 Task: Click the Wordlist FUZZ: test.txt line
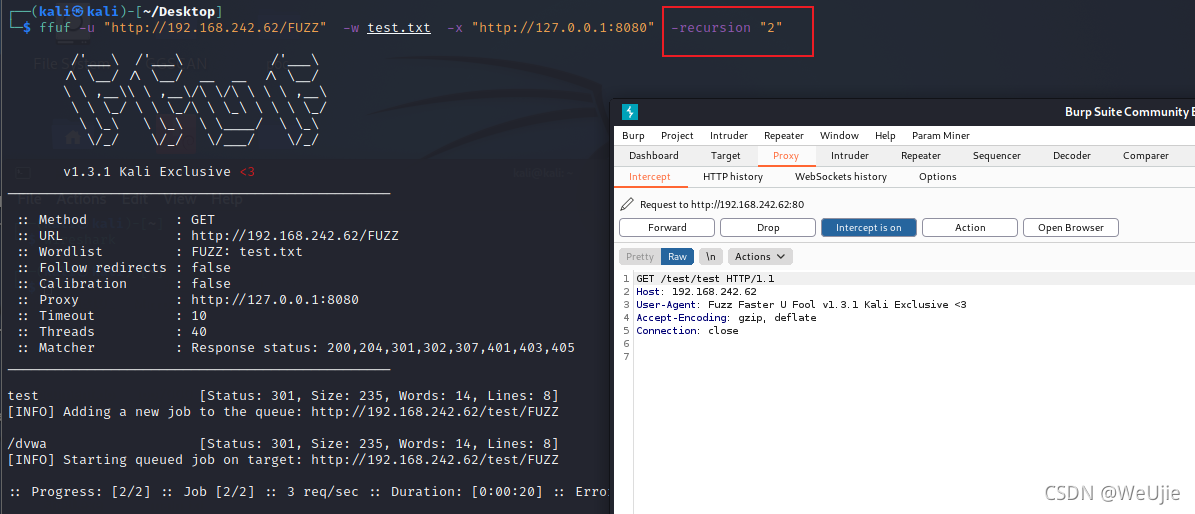(x=159, y=252)
